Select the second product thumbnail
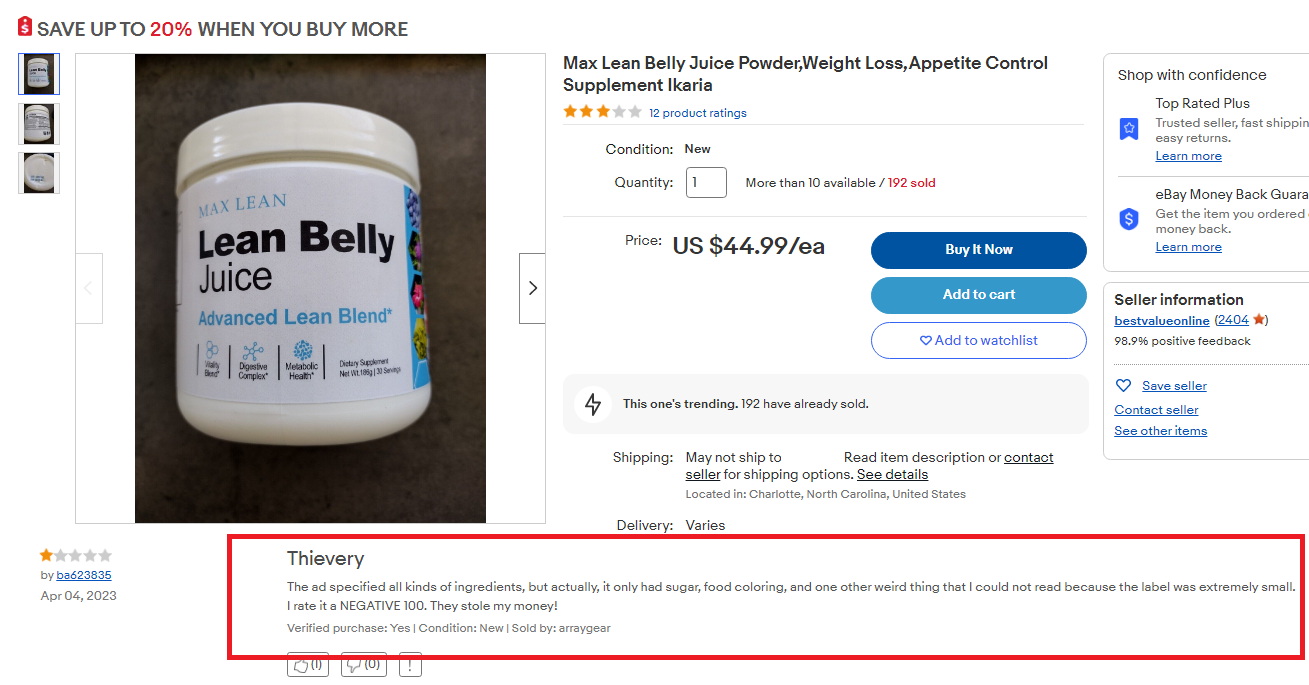The width and height of the screenshot is (1309, 685). pyautogui.click(x=39, y=124)
